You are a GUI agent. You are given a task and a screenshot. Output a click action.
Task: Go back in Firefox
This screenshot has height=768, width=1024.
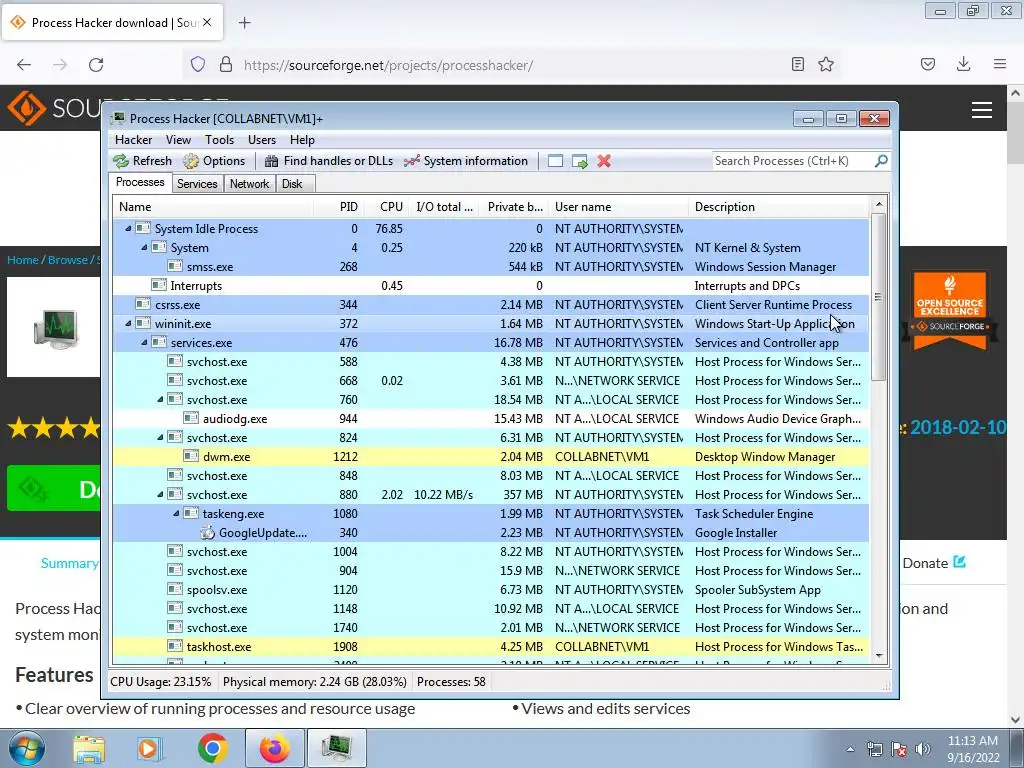coord(24,65)
